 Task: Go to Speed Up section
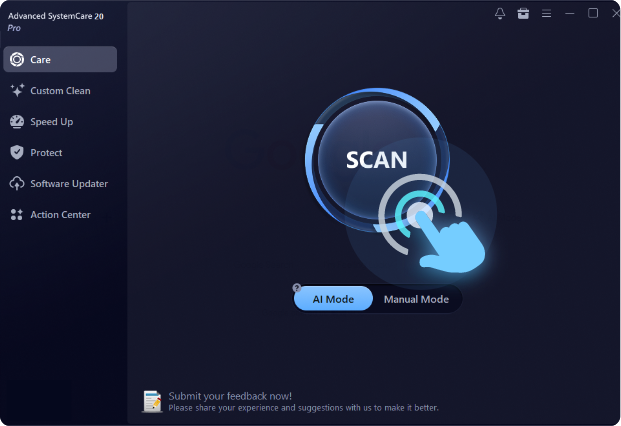60,122
